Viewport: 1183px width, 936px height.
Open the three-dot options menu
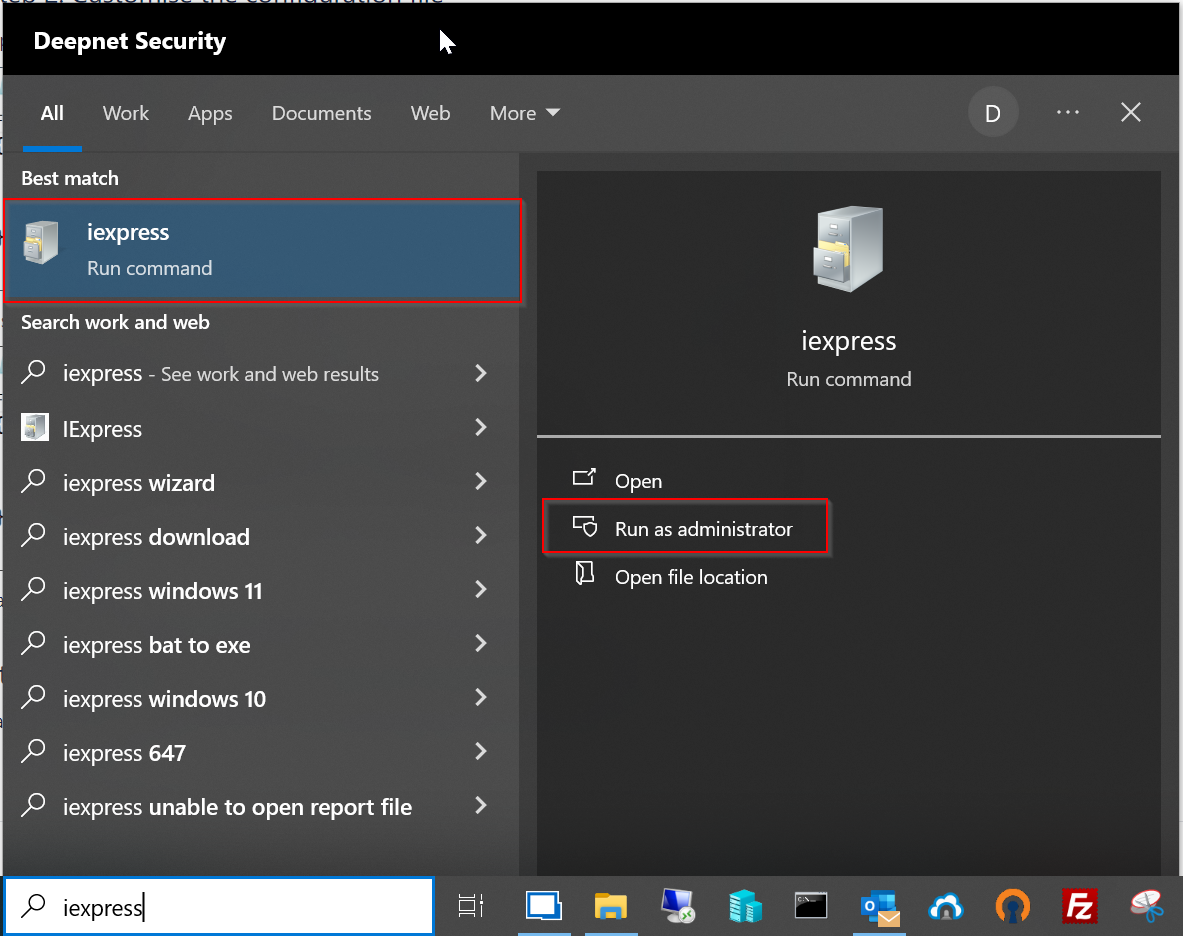coord(1067,113)
